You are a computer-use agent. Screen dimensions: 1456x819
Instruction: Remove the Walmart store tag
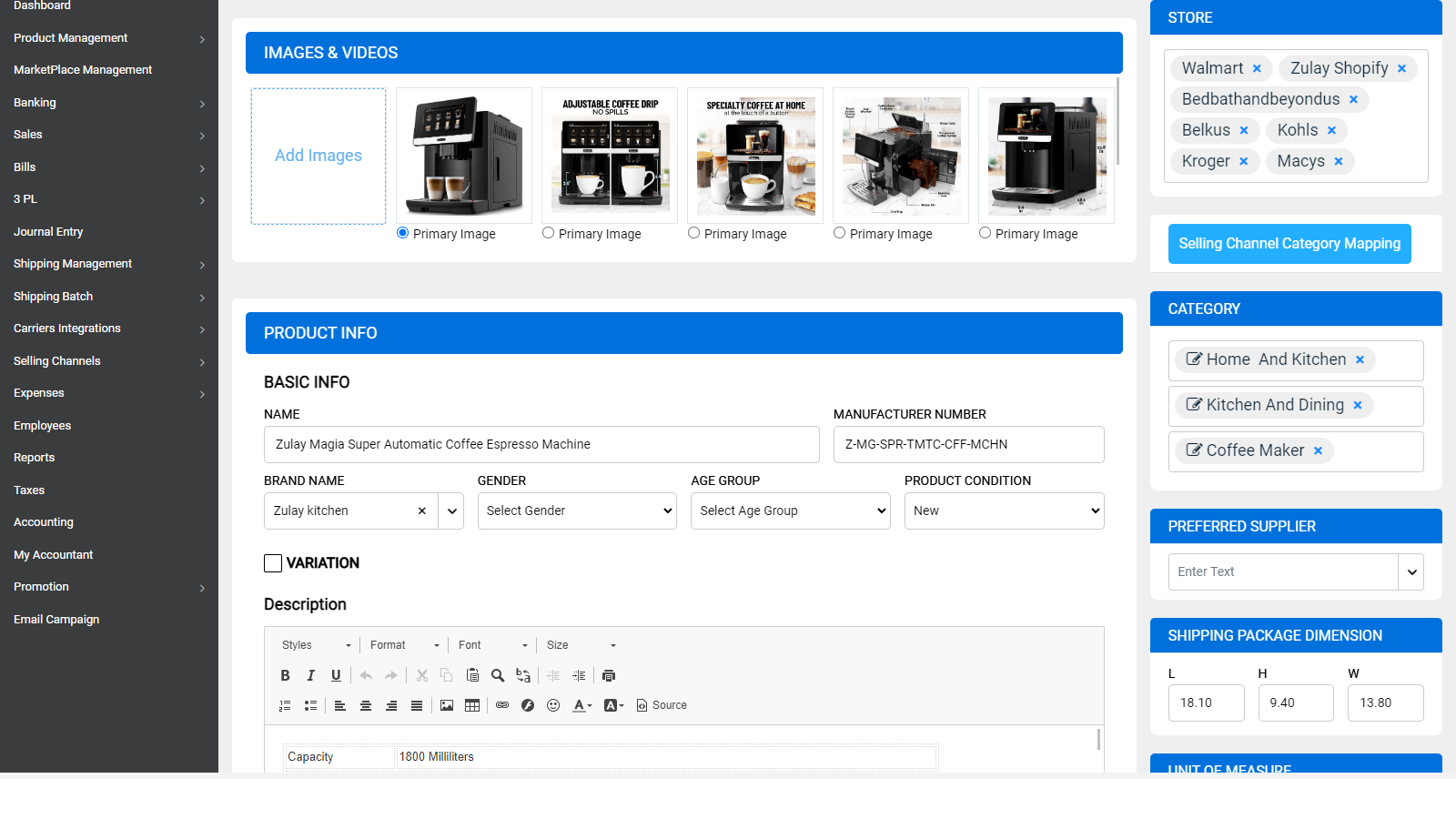pyautogui.click(x=1257, y=68)
